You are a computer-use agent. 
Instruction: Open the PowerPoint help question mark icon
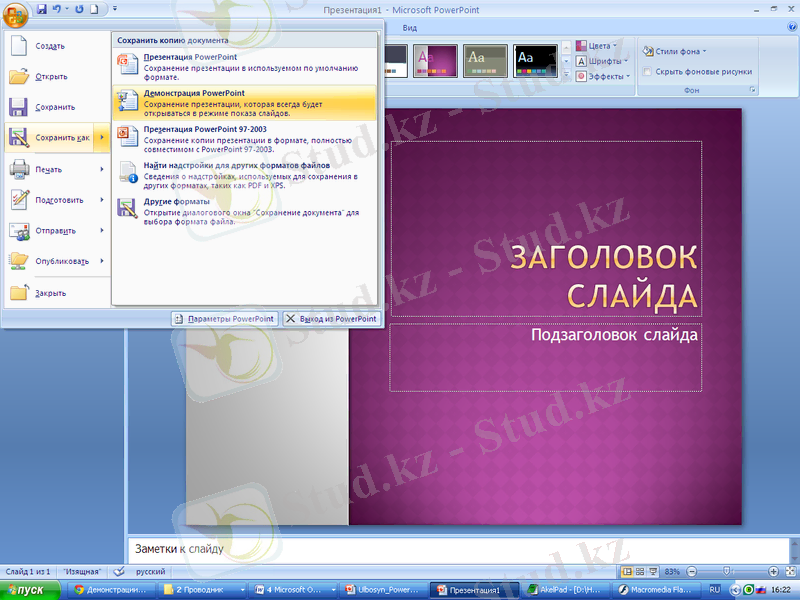click(x=779, y=29)
